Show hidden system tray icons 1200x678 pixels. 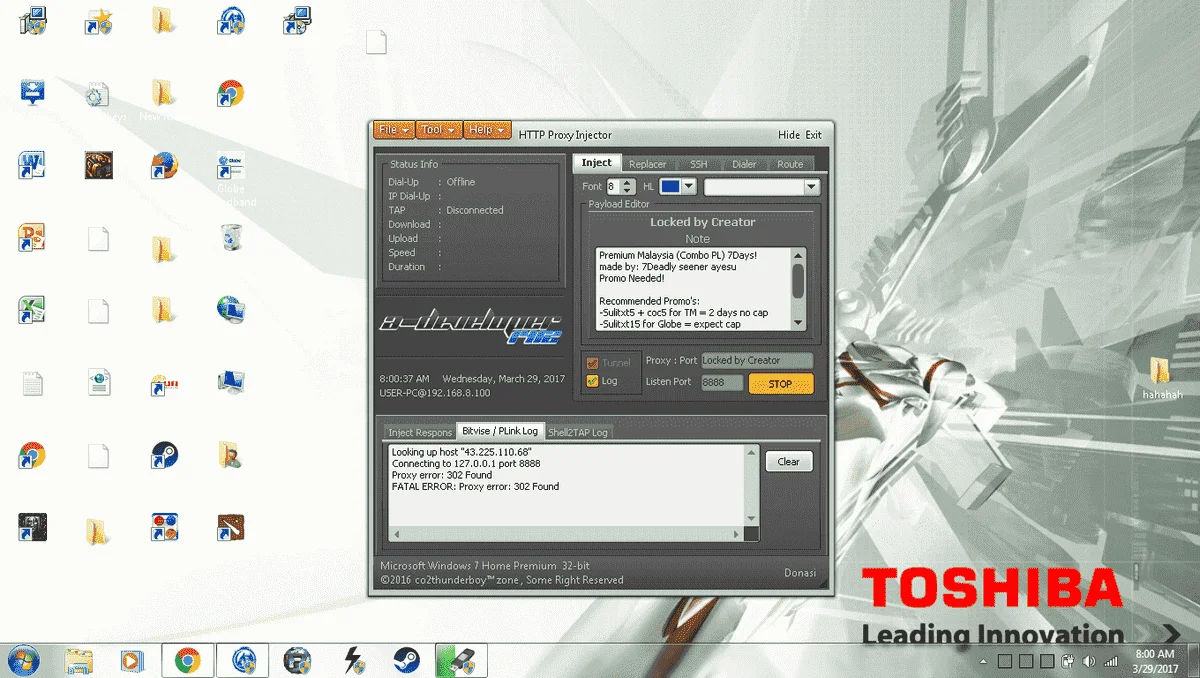pos(985,661)
